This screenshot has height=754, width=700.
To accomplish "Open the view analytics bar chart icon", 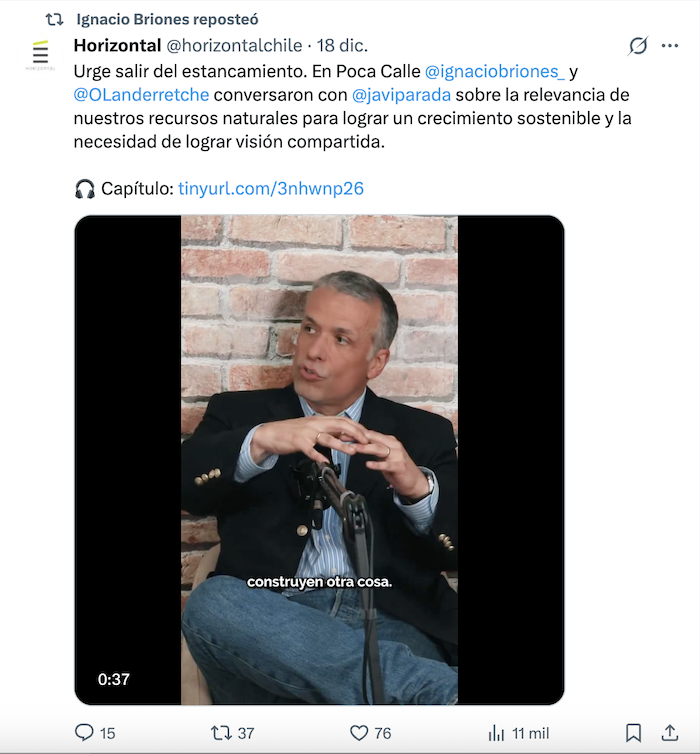I will (x=496, y=733).
